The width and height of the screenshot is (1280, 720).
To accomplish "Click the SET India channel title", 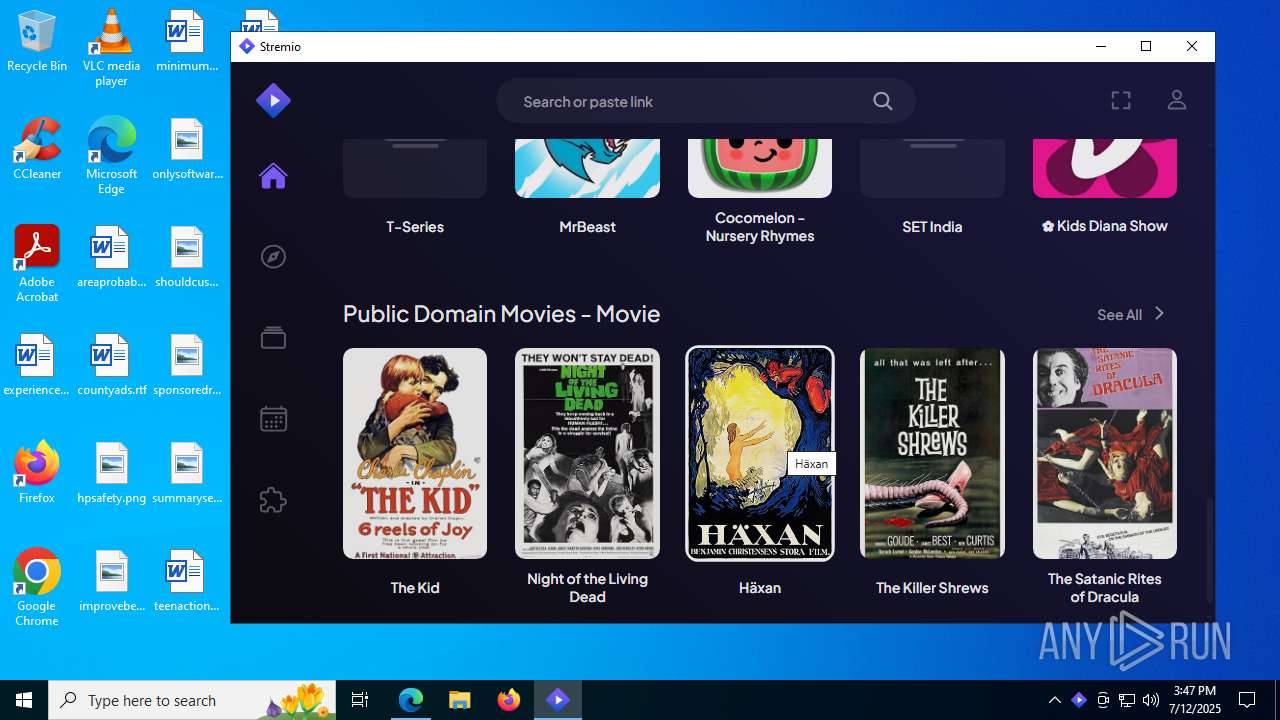I will point(932,227).
